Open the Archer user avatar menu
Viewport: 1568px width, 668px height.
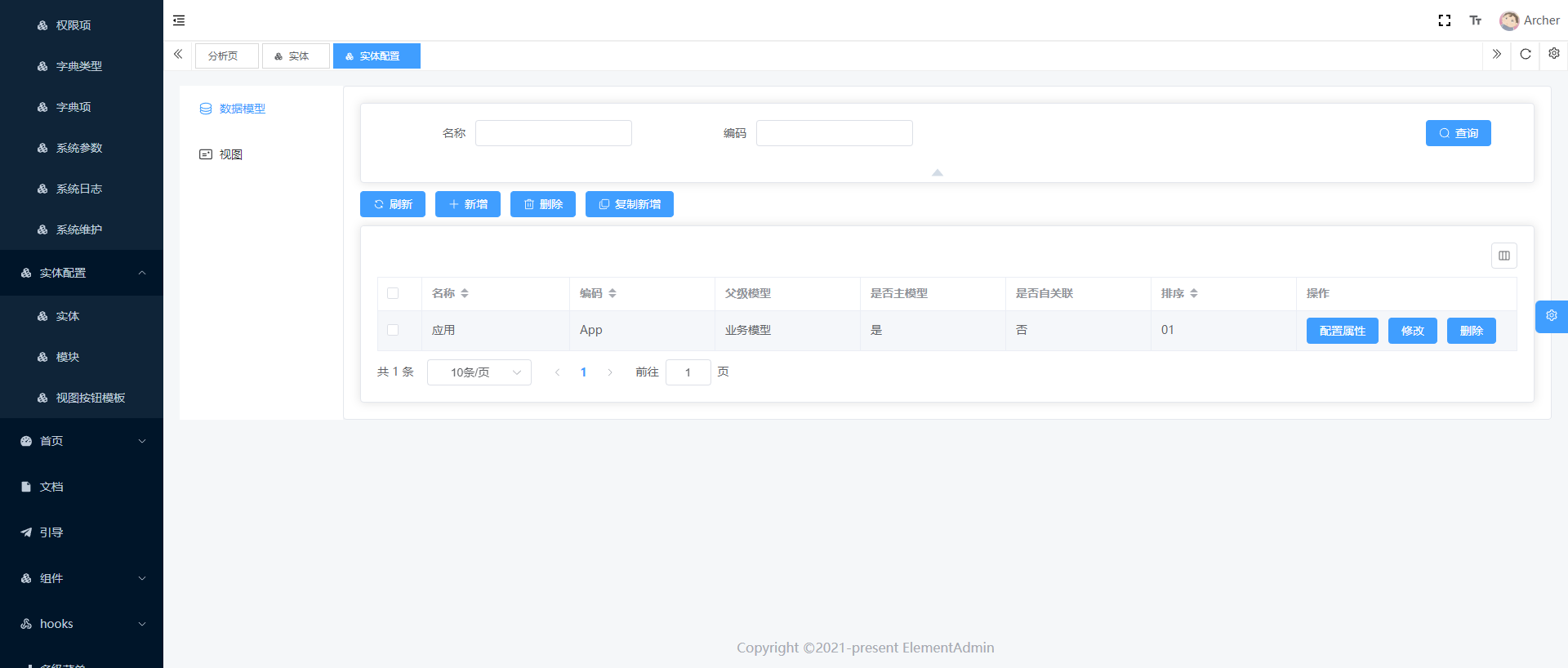click(1530, 20)
